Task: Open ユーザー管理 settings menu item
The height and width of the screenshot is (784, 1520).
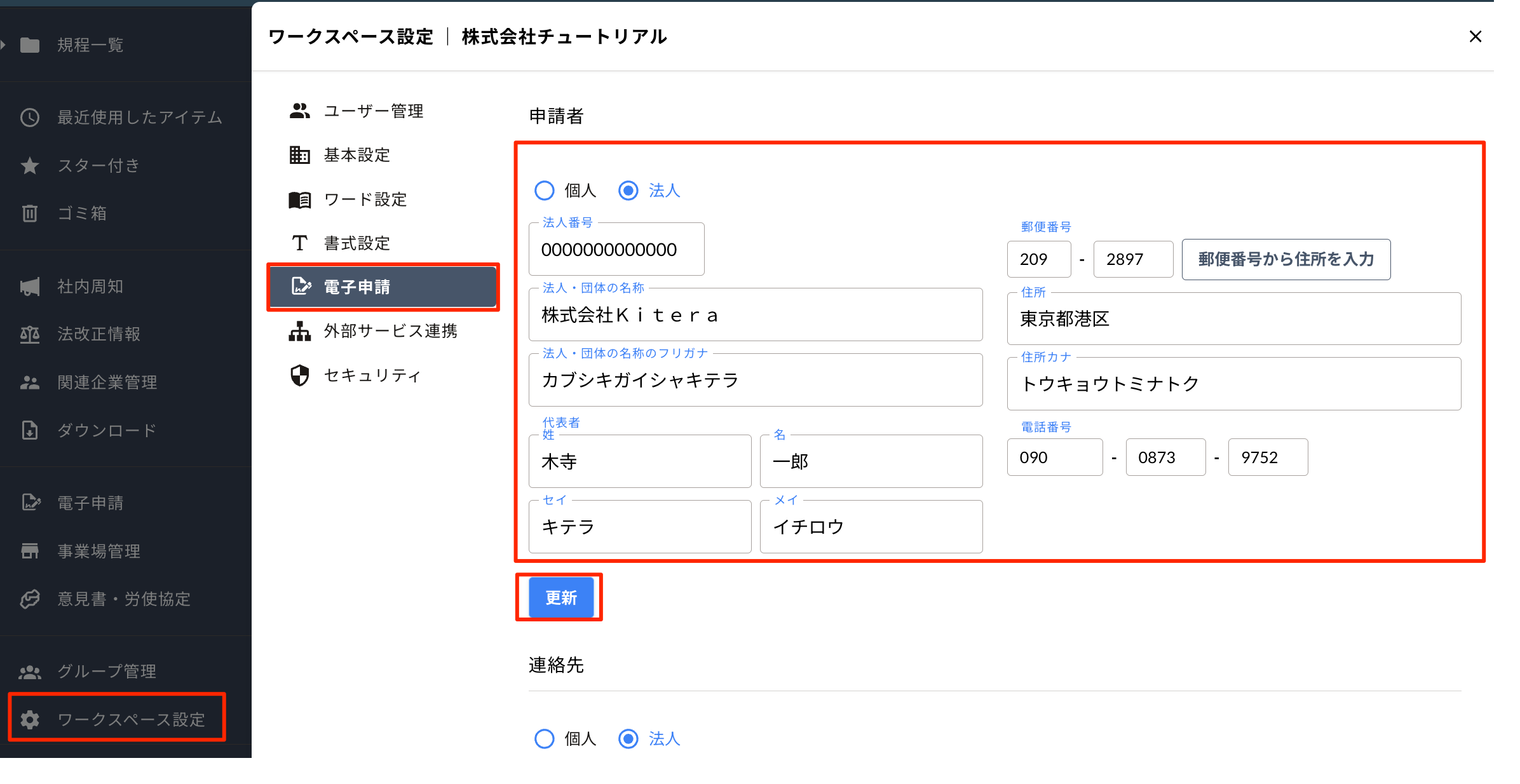Action: (x=373, y=111)
